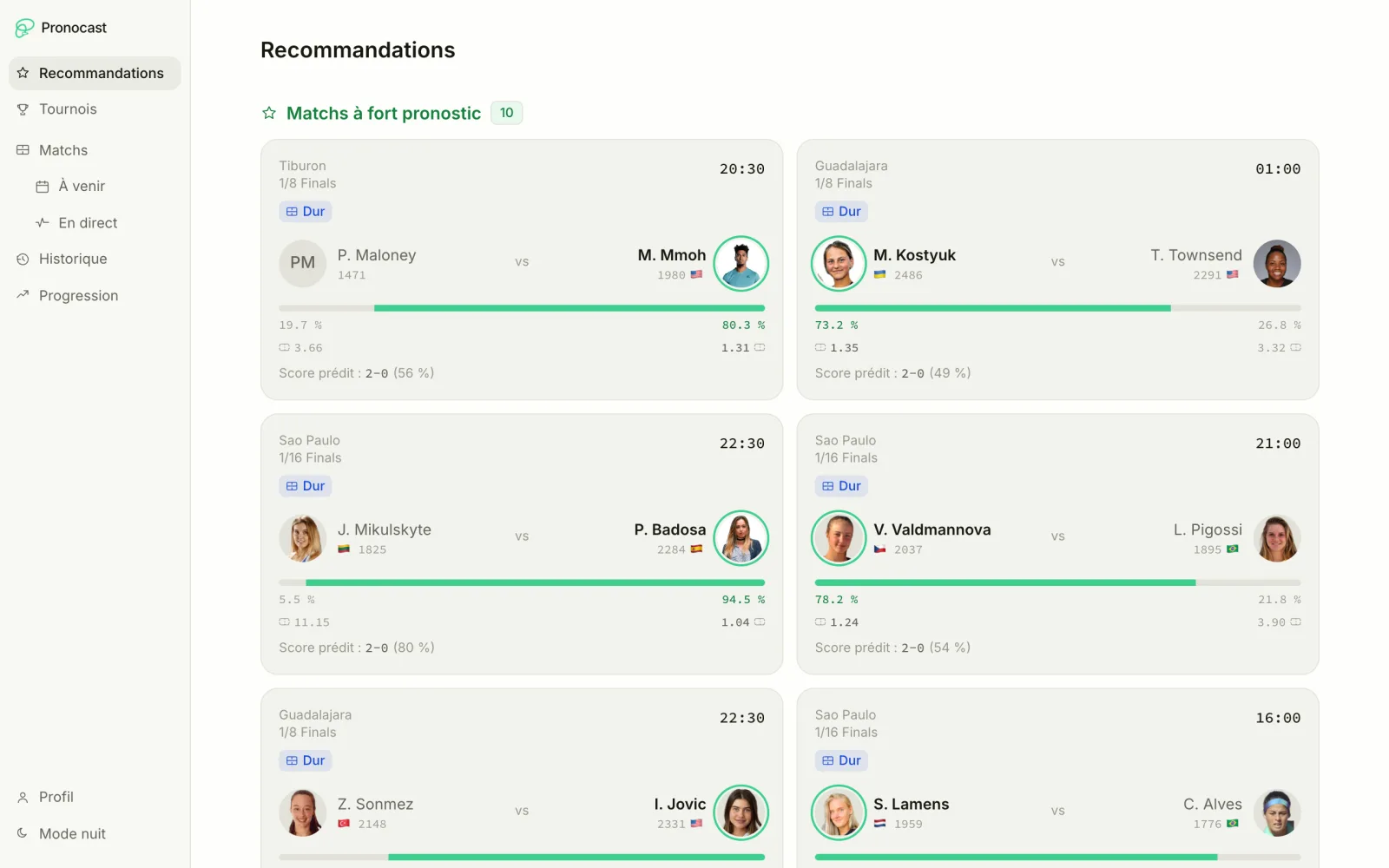The width and height of the screenshot is (1389, 868).
Task: Click the star icon beside Matchs à fort pronostic
Action: pyautogui.click(x=269, y=113)
